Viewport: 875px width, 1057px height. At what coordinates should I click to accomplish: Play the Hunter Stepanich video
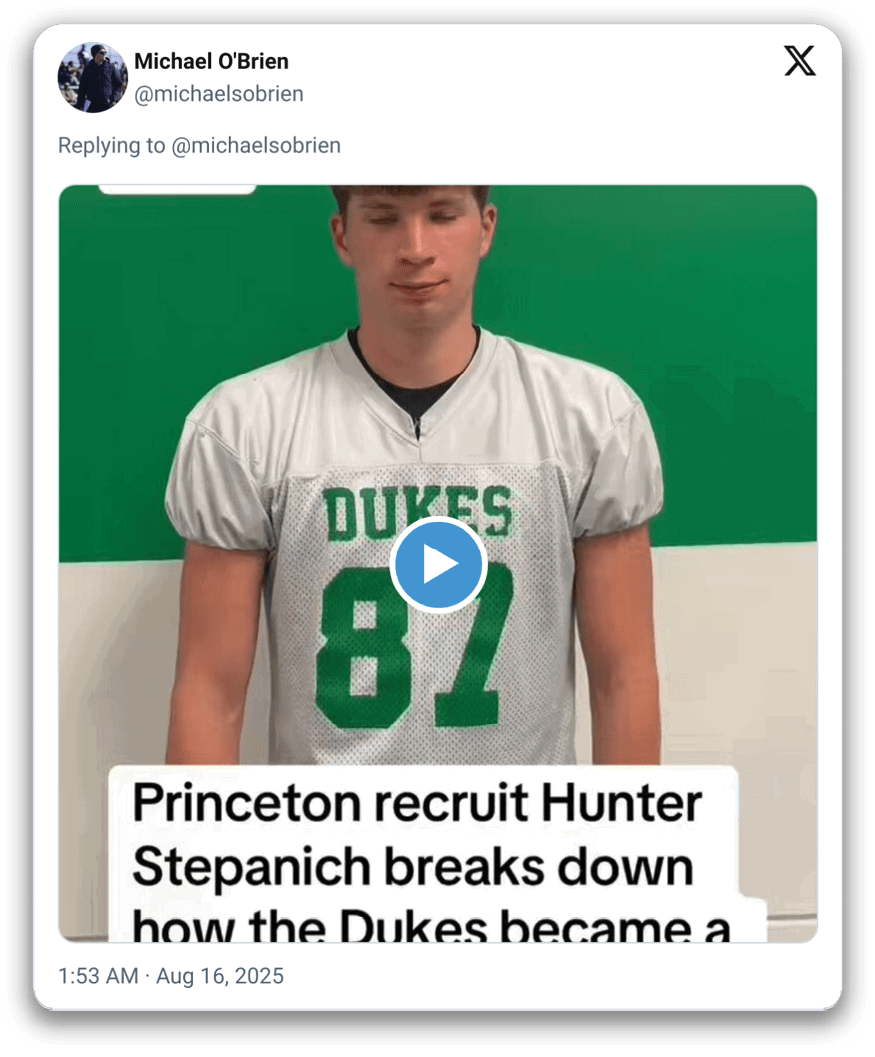pyautogui.click(x=438, y=565)
